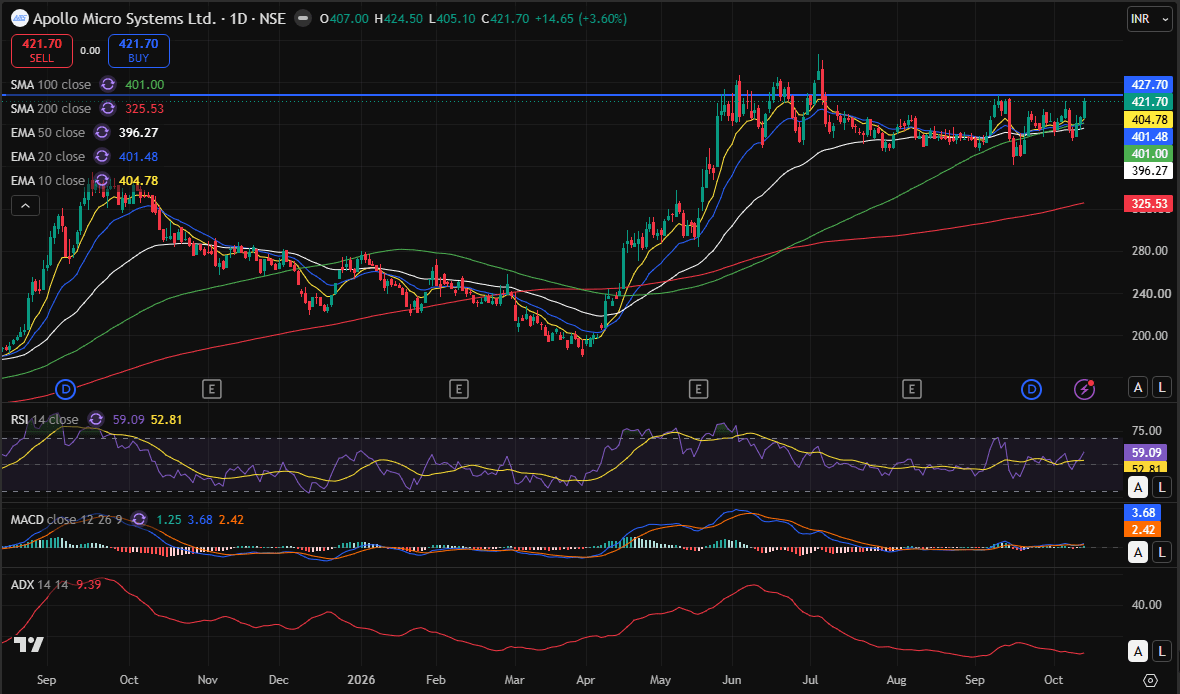Select the SMA 100 close indicator label
Image resolution: width=1180 pixels, height=694 pixels.
pyautogui.click(x=50, y=84)
